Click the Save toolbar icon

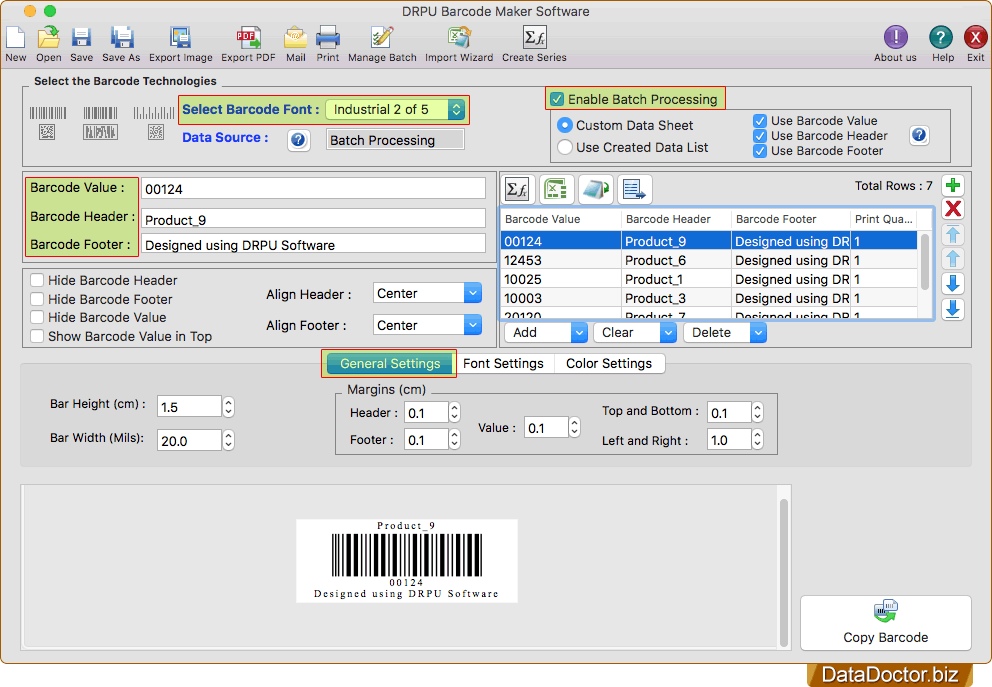pos(81,38)
